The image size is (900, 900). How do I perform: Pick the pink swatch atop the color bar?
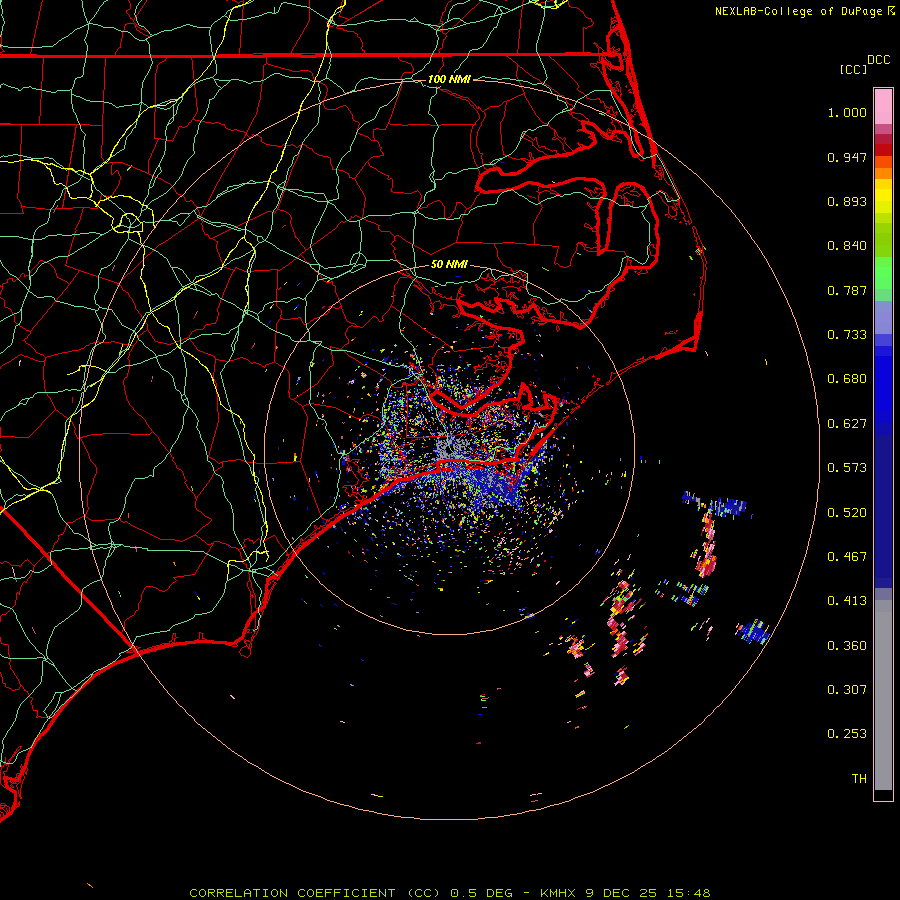point(883,106)
